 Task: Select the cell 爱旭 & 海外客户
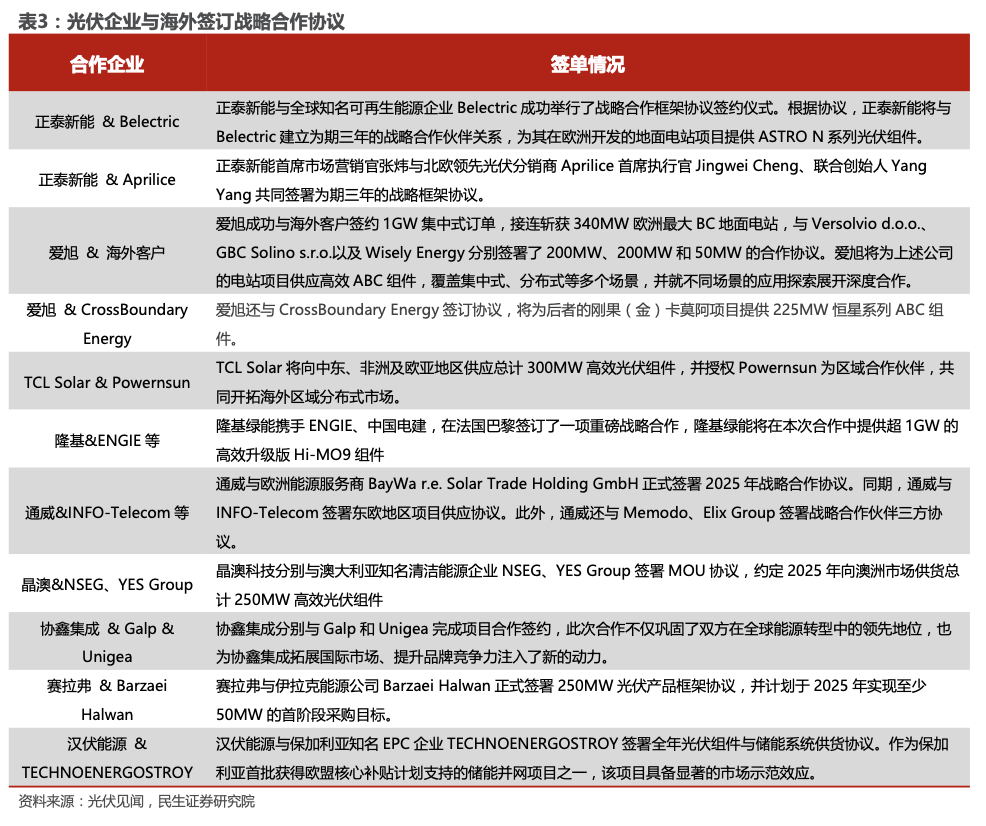107,253
